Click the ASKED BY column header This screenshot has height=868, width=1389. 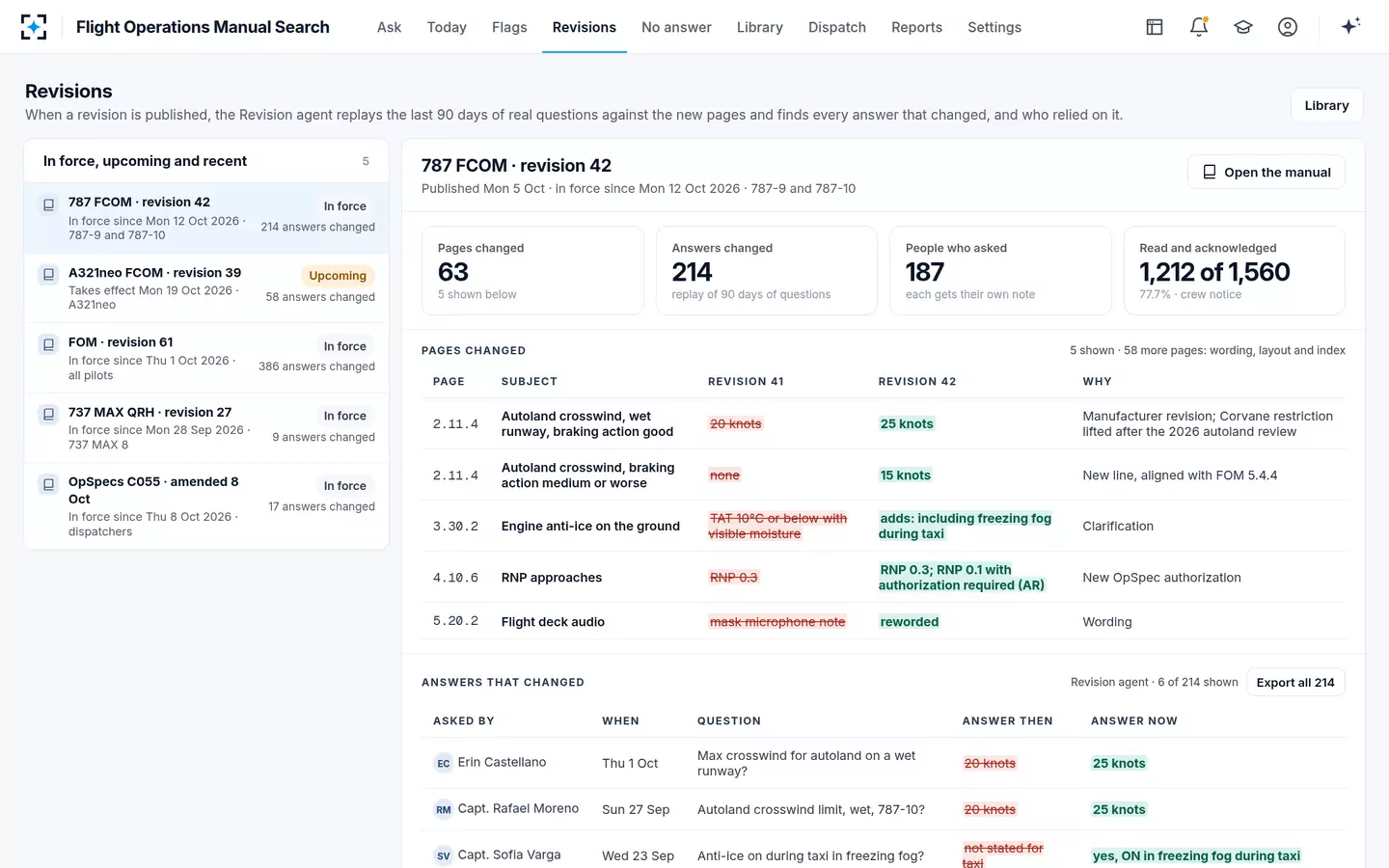click(x=463, y=720)
